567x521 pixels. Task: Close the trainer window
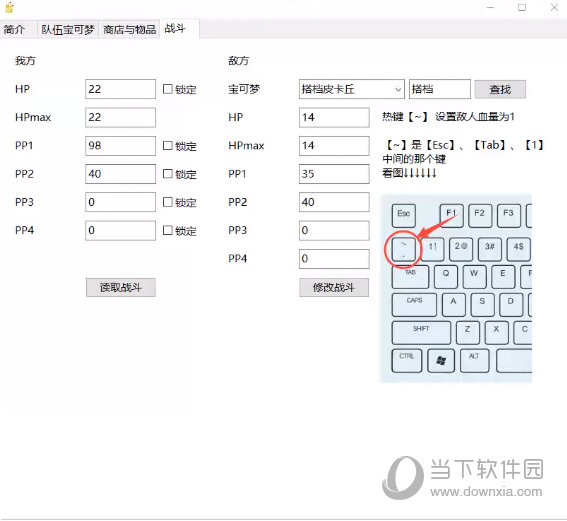pos(554,7)
